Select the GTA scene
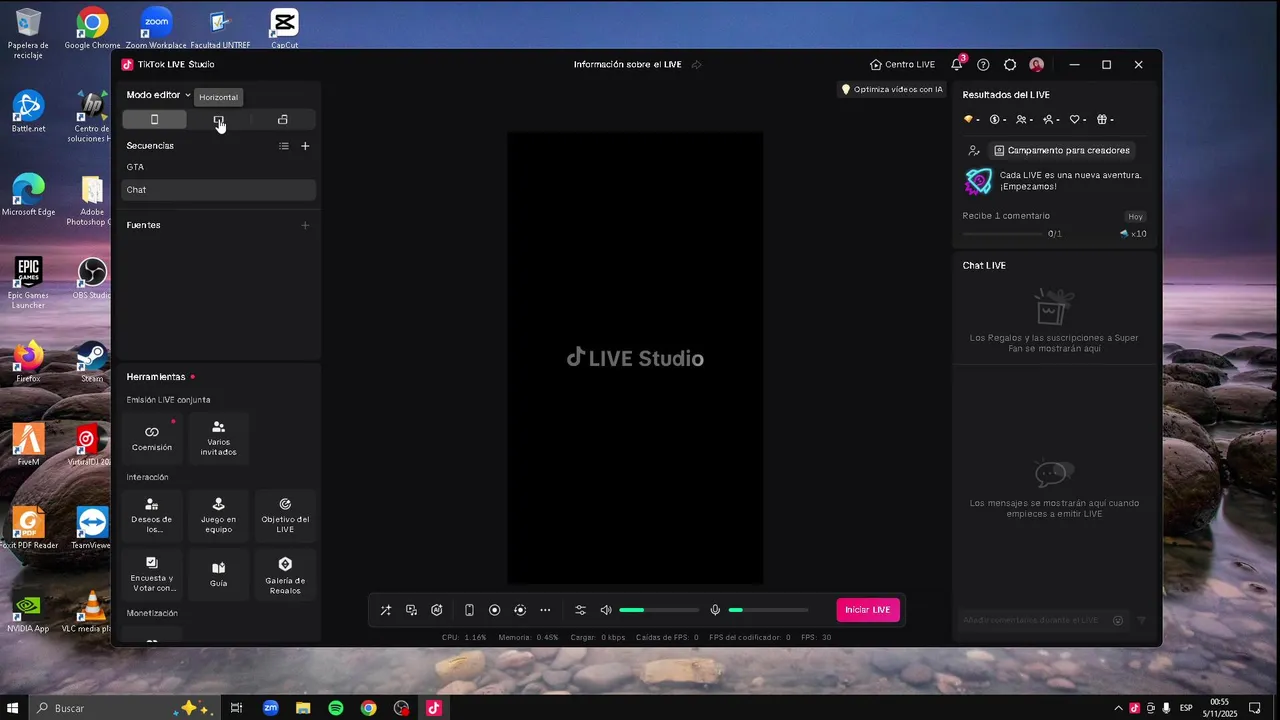This screenshot has height=720, width=1280. pyautogui.click(x=218, y=167)
